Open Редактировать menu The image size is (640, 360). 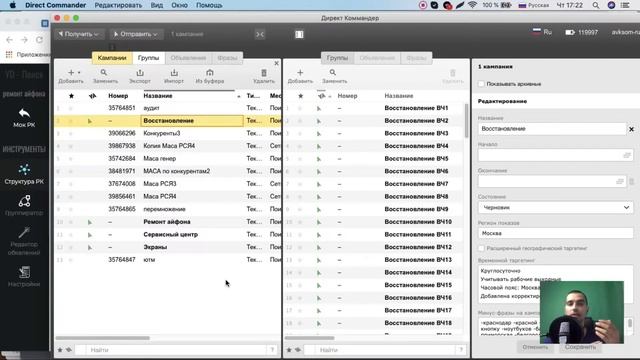118,5
